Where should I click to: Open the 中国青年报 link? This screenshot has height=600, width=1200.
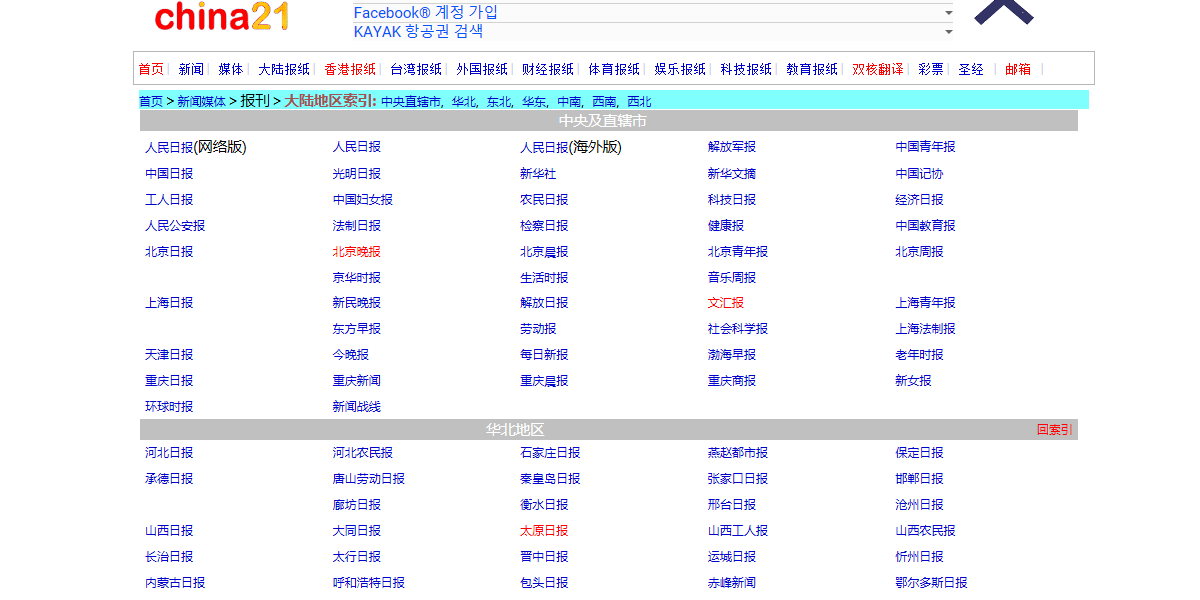[925, 146]
